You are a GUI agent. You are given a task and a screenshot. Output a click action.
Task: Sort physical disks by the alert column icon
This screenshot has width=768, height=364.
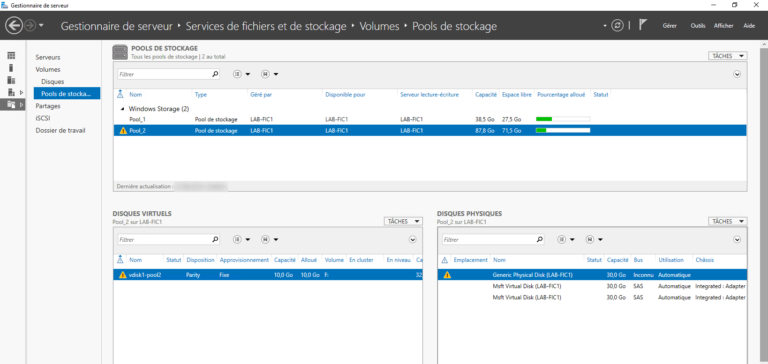(445, 260)
